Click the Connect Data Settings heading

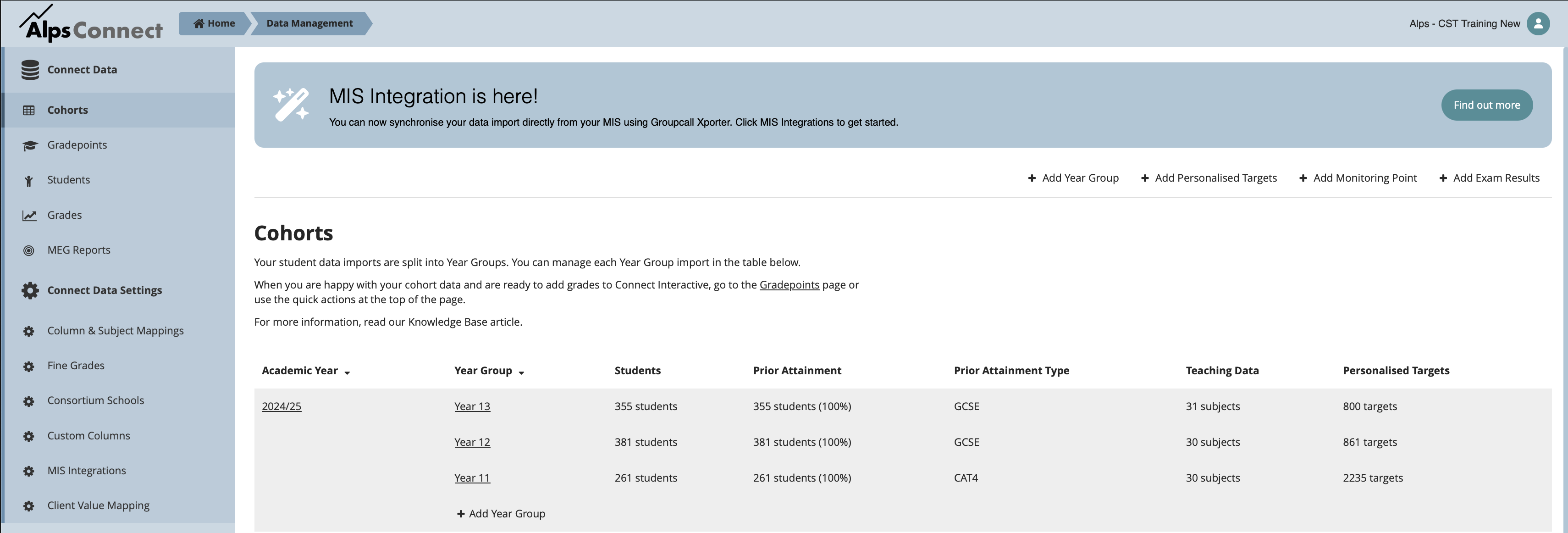pyautogui.click(x=105, y=290)
